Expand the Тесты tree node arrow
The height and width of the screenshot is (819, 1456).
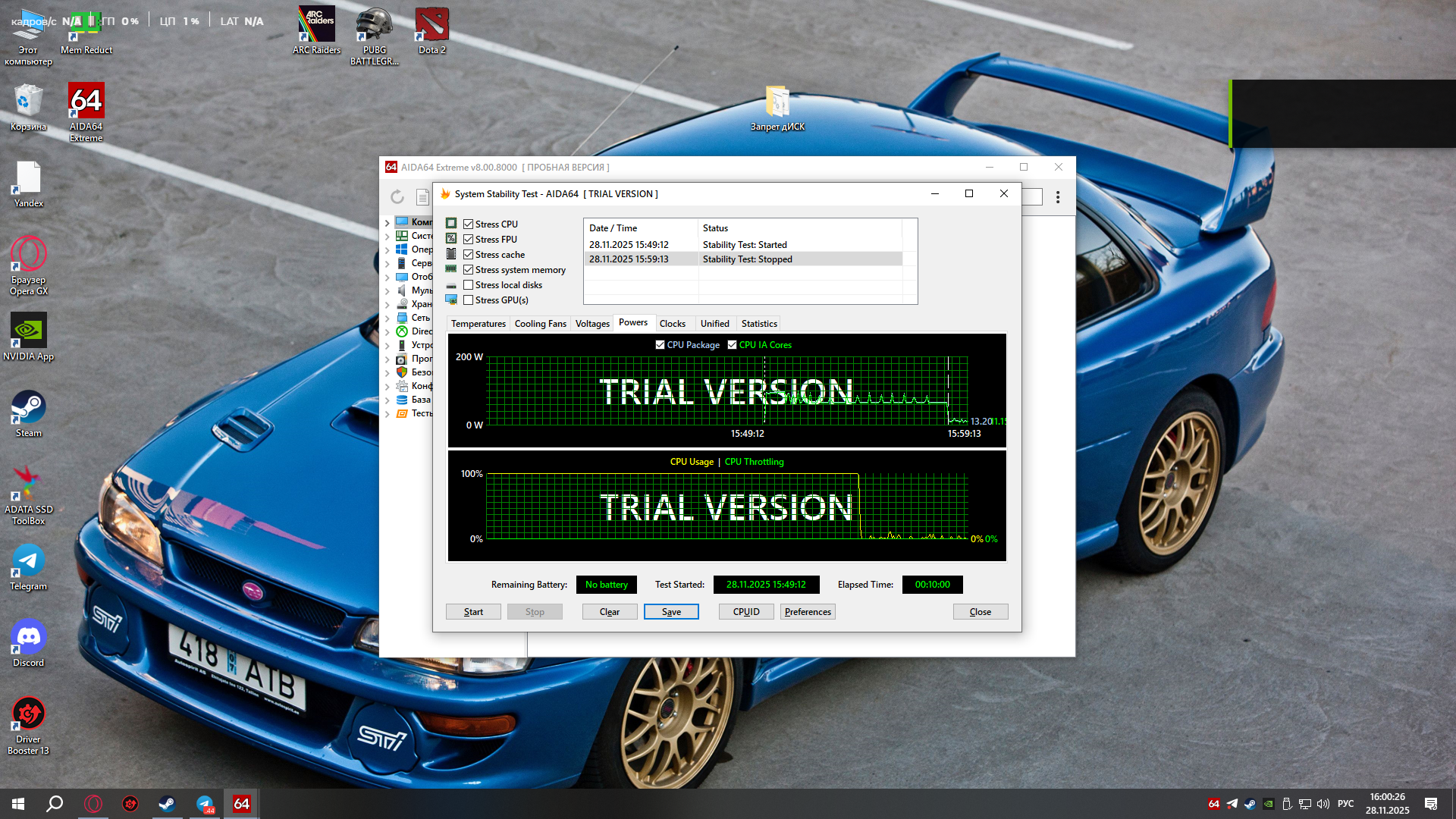[x=388, y=414]
